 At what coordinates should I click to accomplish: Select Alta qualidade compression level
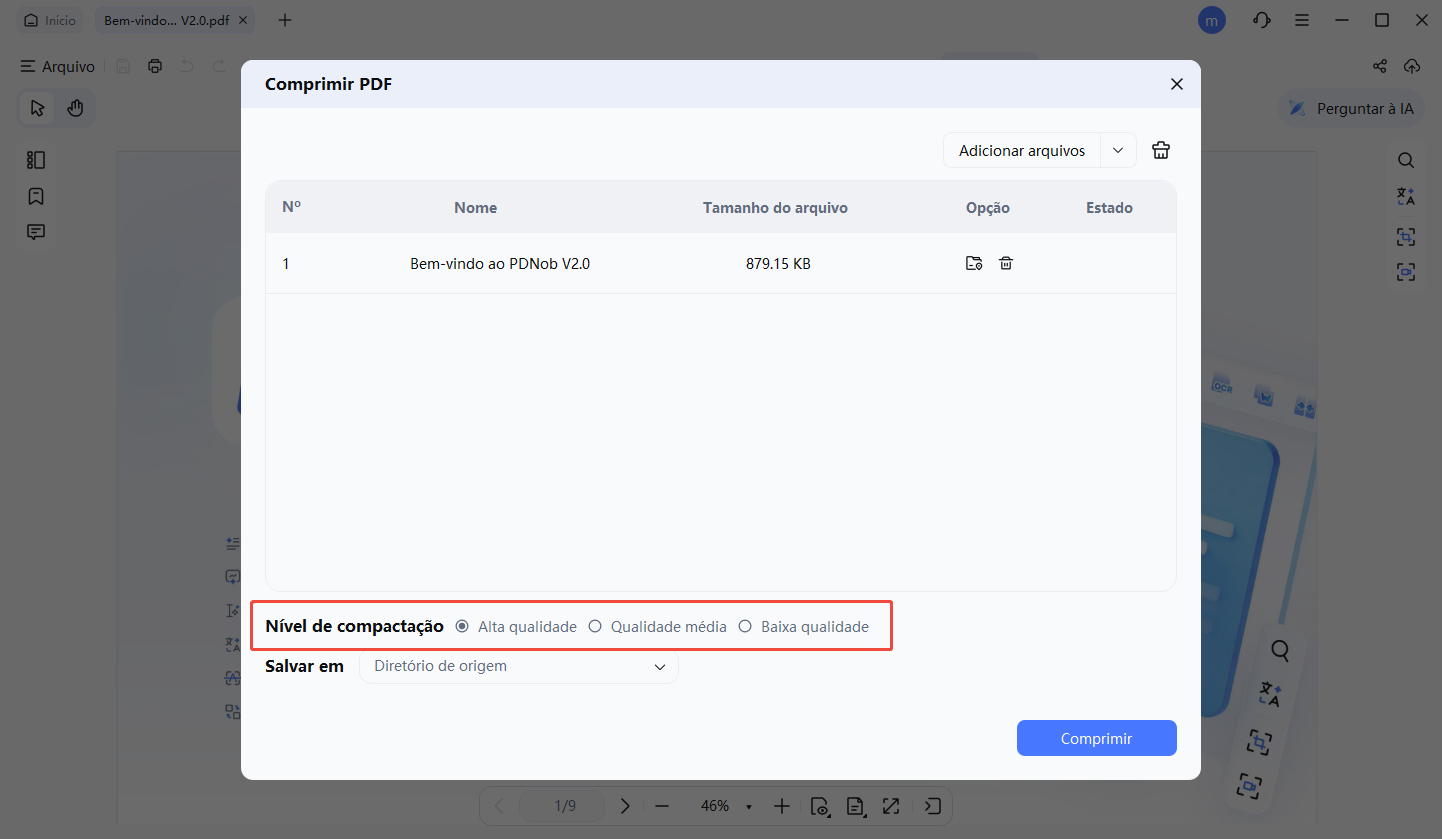point(462,626)
